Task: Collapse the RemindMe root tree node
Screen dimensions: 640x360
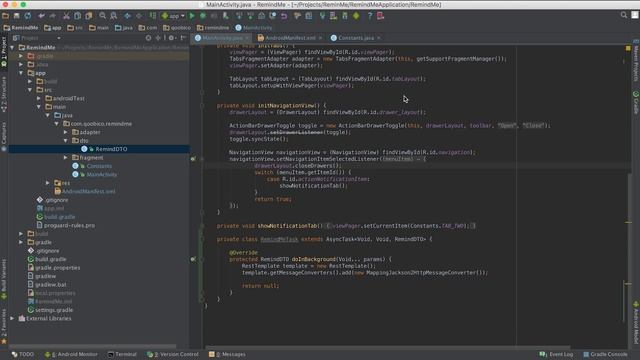Action: click(13, 47)
